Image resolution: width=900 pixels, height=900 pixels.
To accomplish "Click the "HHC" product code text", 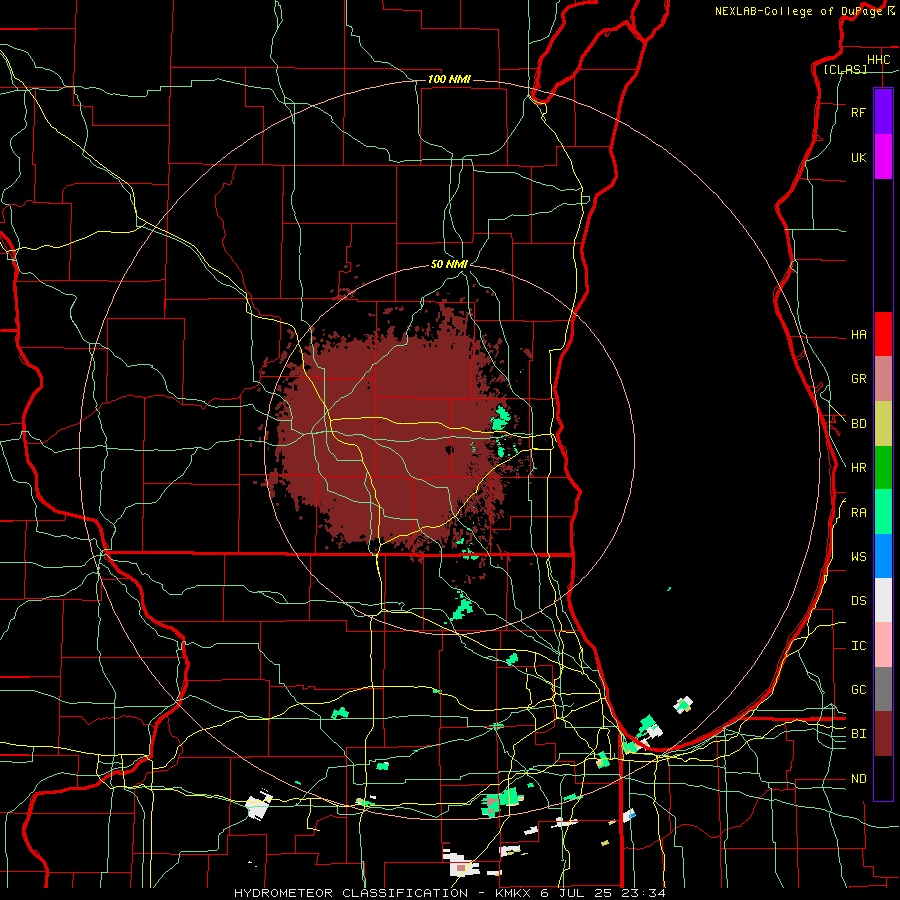I will [878, 60].
